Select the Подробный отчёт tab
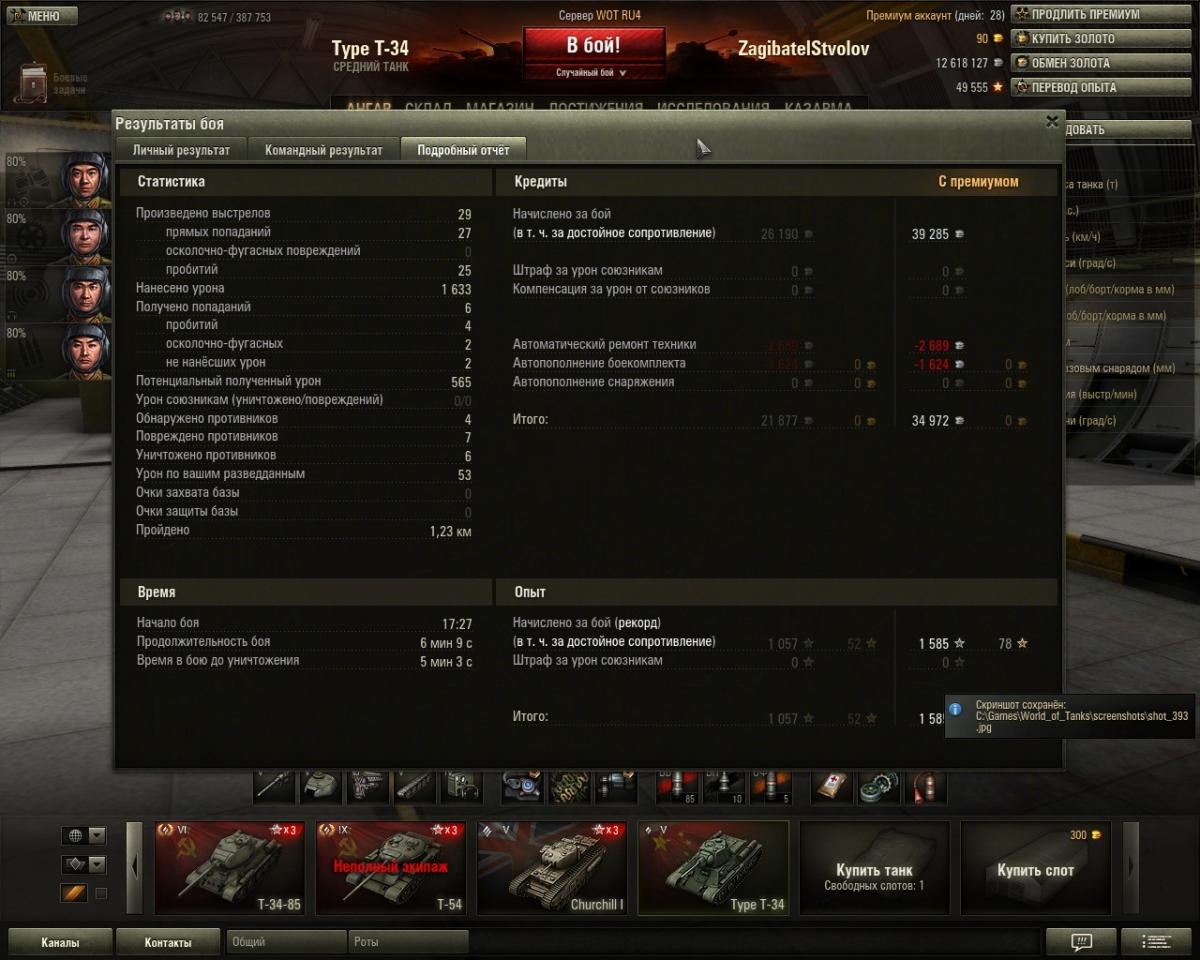The width and height of the screenshot is (1200, 960). pos(463,150)
